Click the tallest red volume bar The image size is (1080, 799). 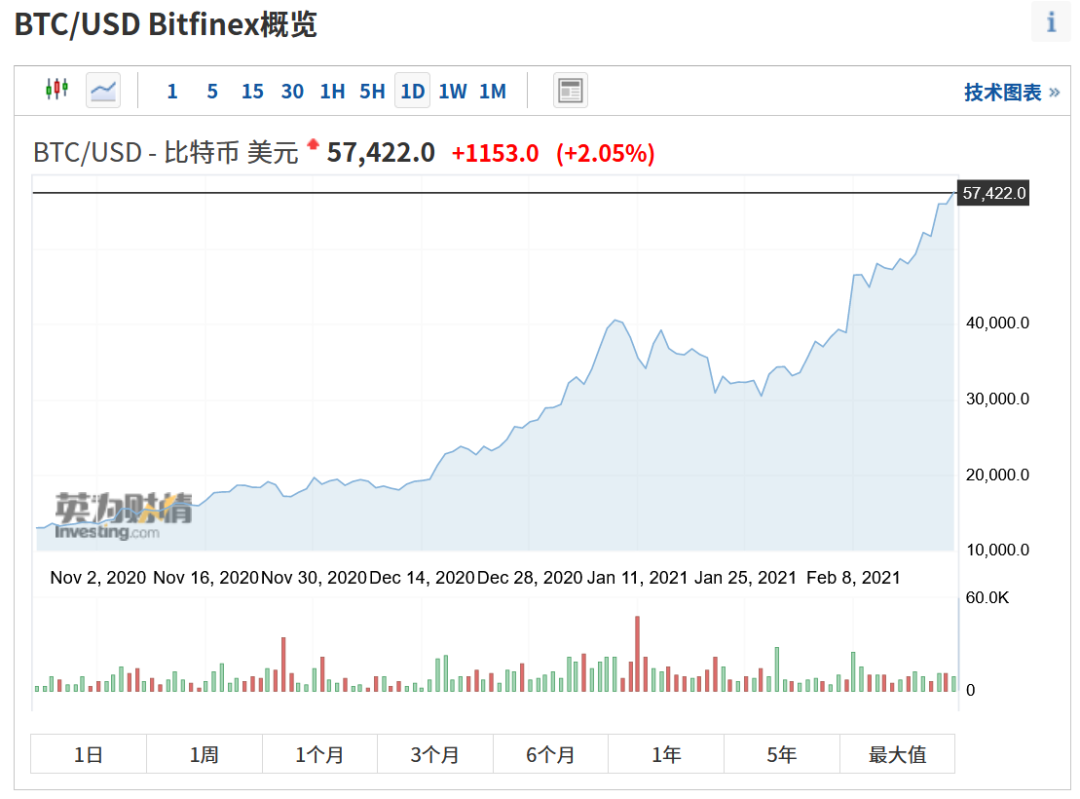[x=637, y=653]
